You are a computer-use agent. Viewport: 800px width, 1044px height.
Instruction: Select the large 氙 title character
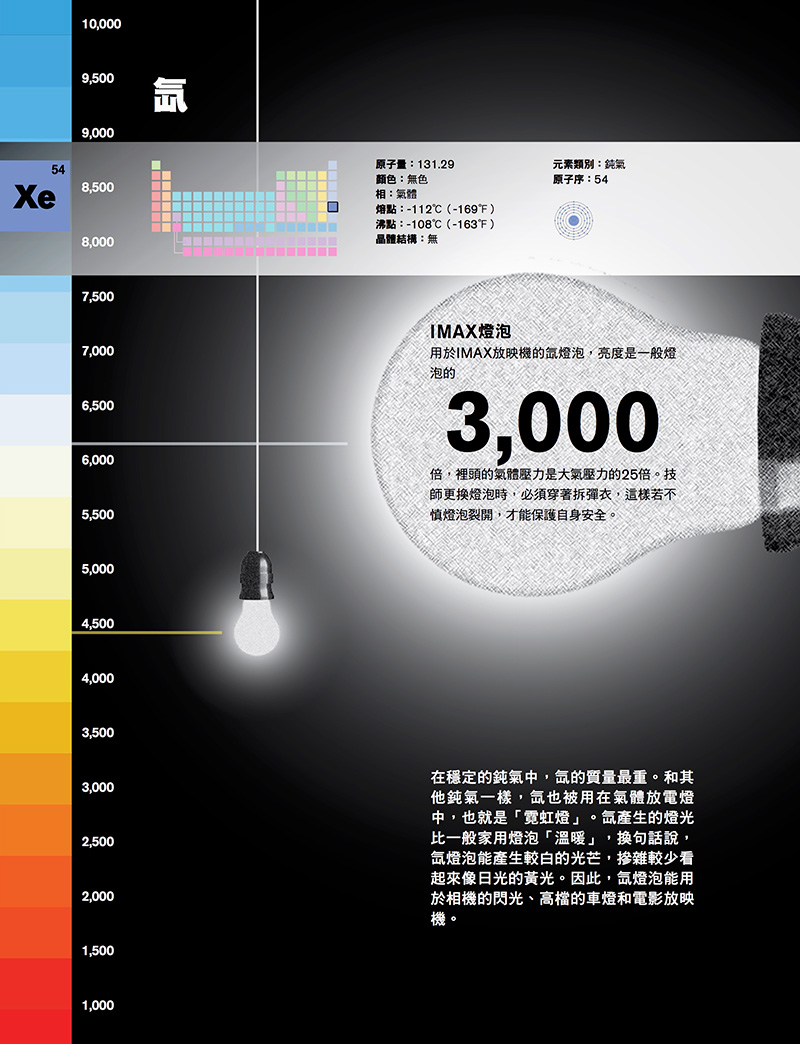coord(171,95)
